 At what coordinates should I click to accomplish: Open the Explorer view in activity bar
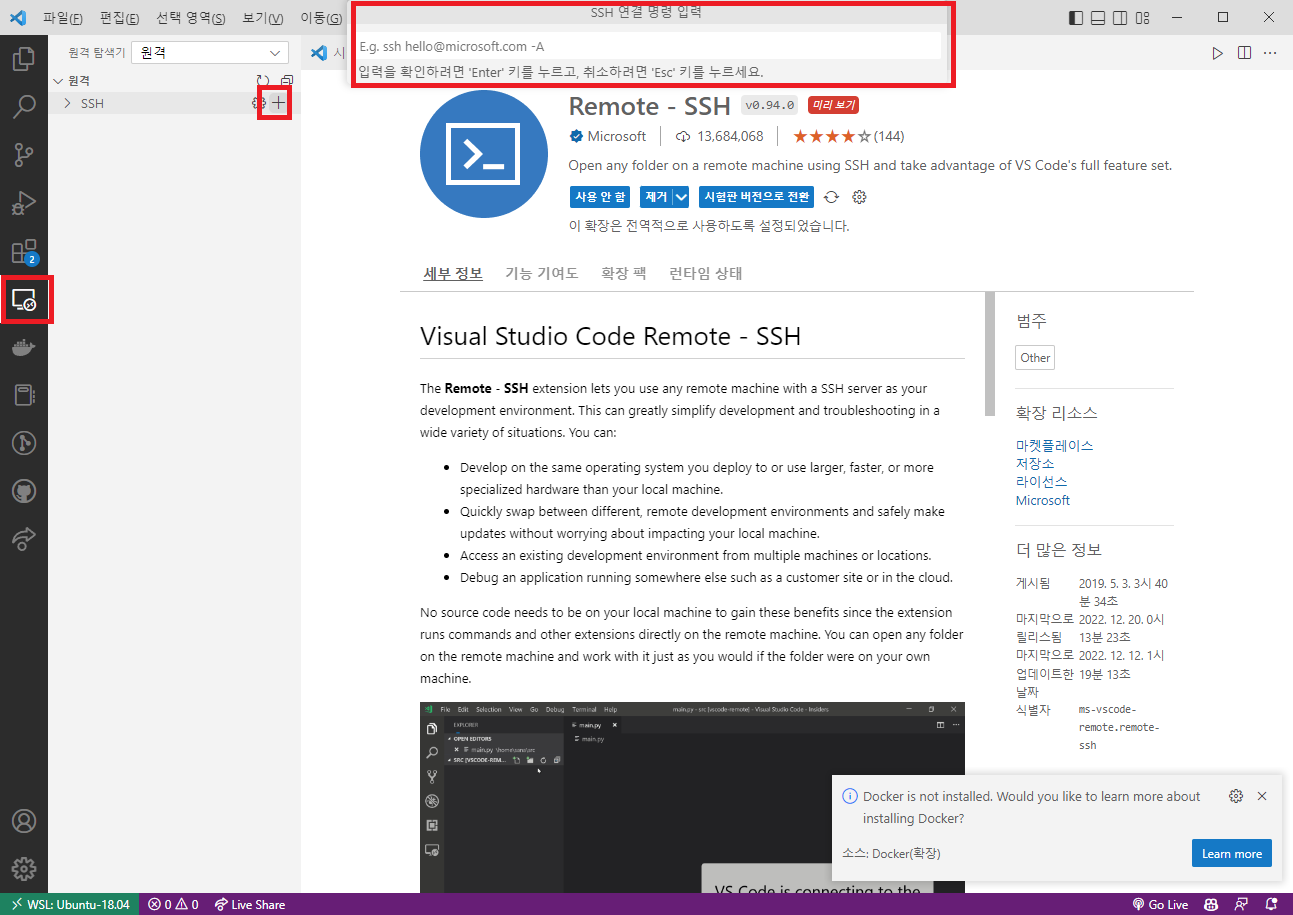23,59
